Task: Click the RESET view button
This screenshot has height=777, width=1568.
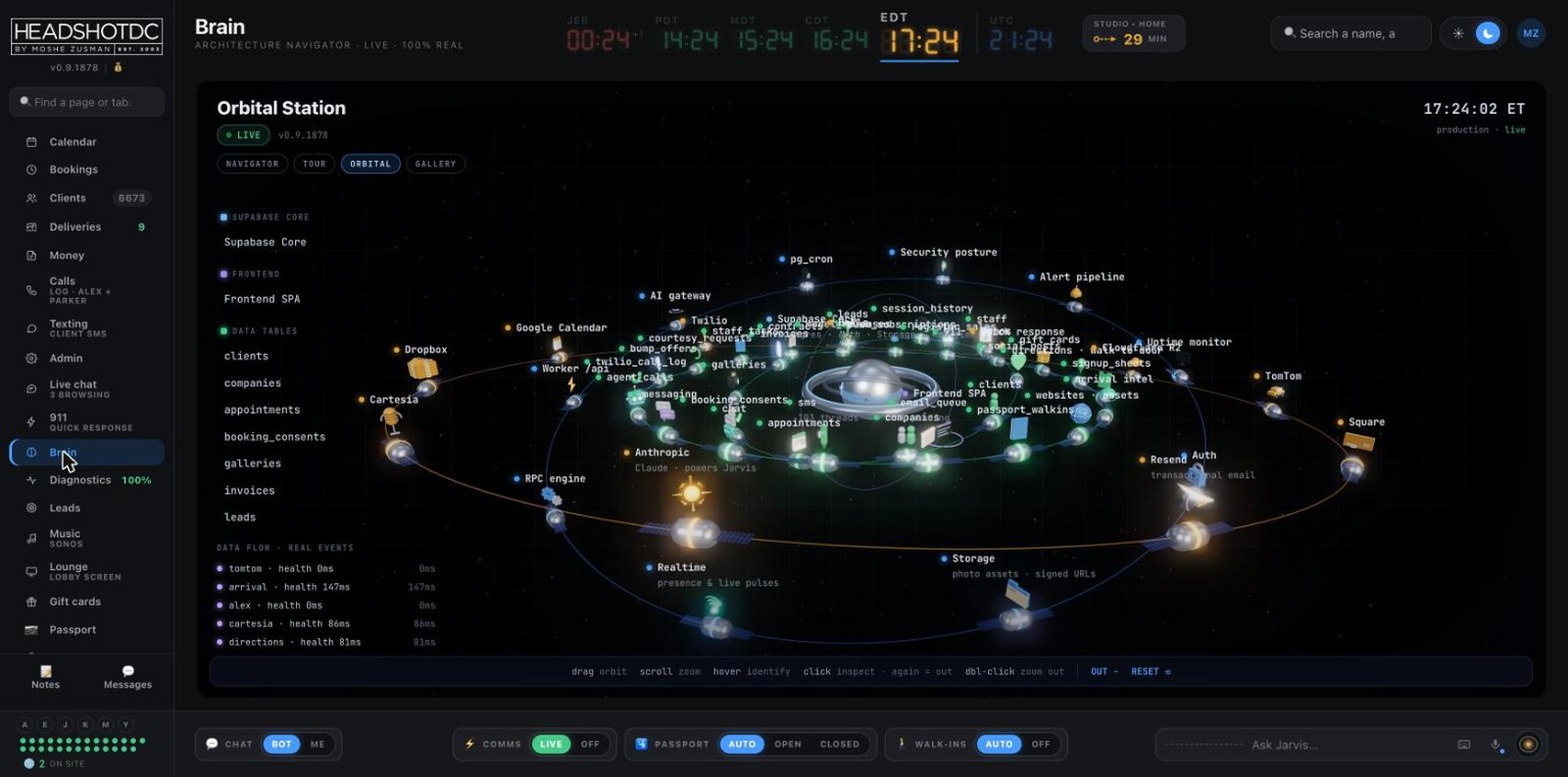Action: tap(1151, 672)
